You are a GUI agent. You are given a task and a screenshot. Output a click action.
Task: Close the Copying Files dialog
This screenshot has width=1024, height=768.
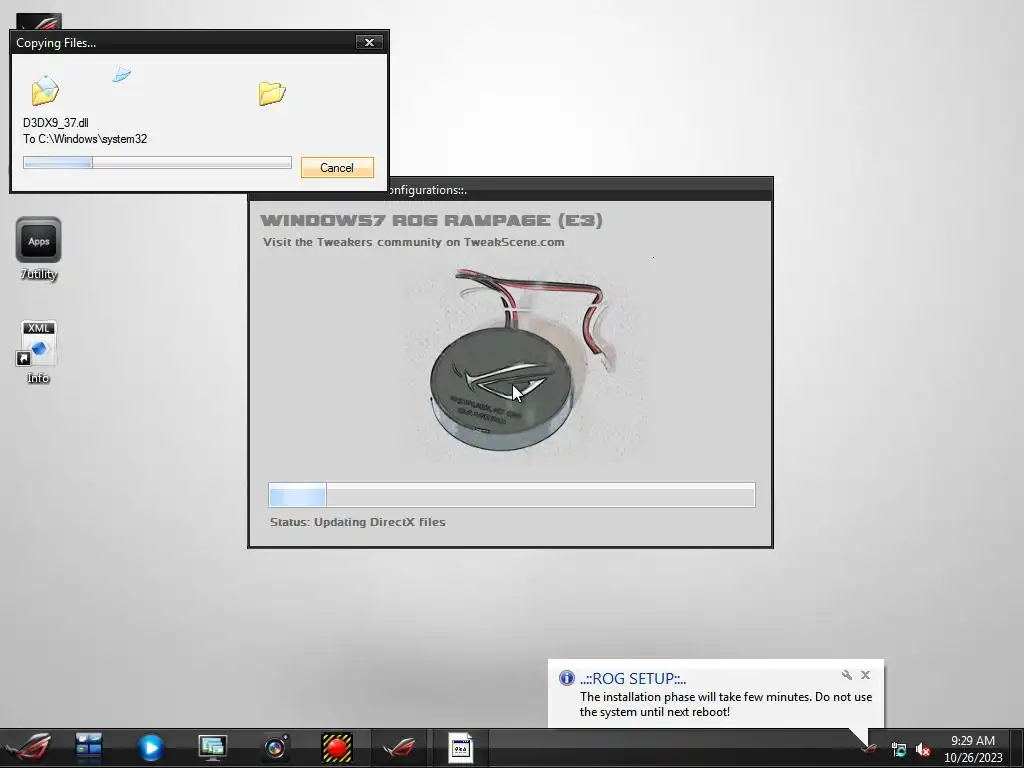(369, 42)
